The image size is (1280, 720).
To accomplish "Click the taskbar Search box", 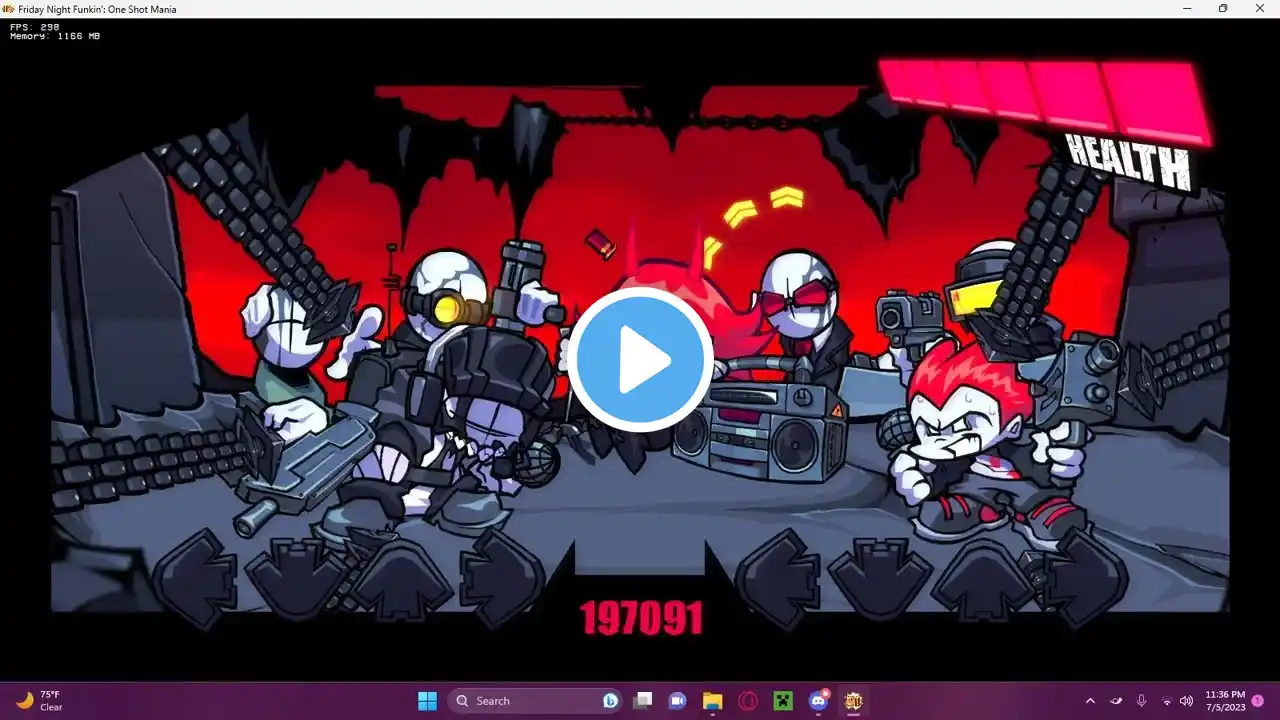I will pos(535,701).
